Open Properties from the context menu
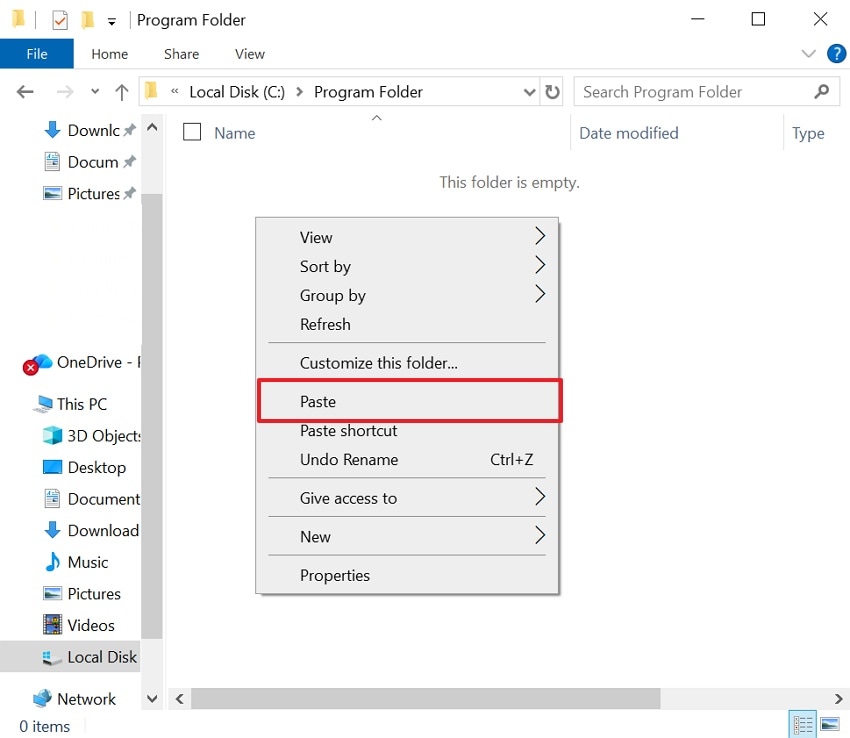The height and width of the screenshot is (738, 850). click(335, 575)
